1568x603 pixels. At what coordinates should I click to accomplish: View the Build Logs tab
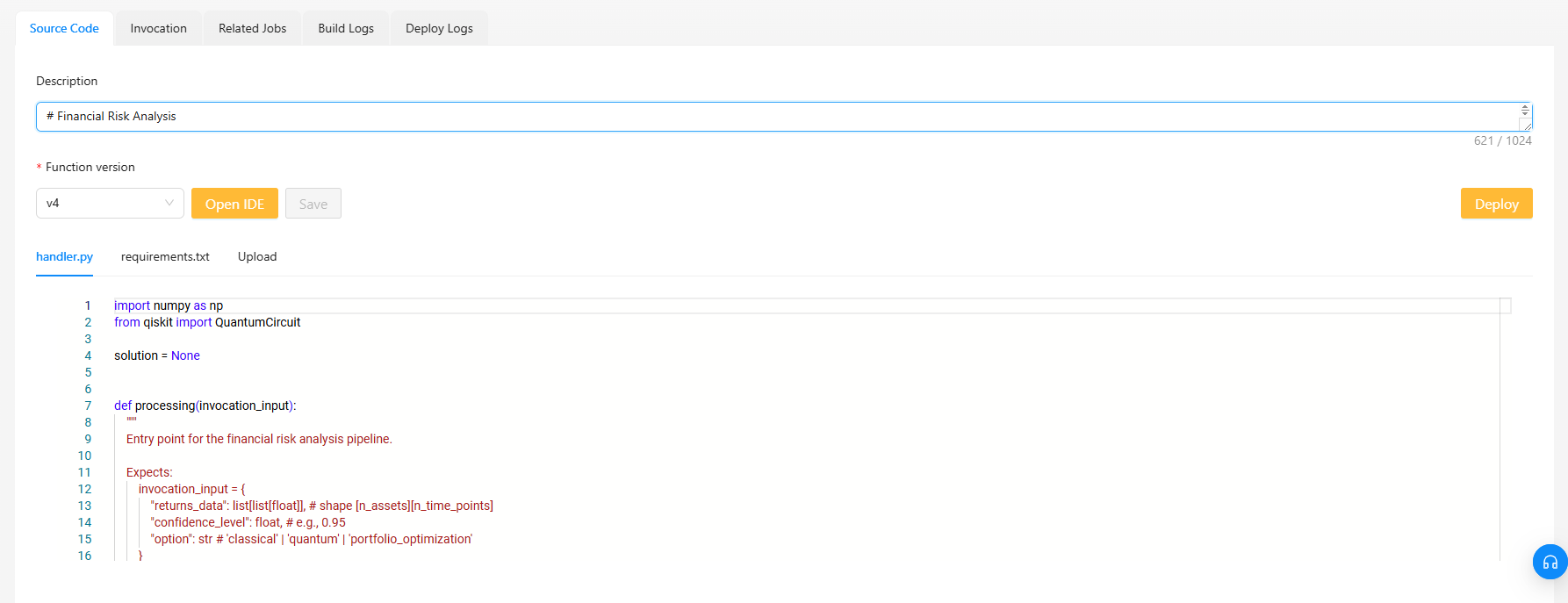pos(345,27)
